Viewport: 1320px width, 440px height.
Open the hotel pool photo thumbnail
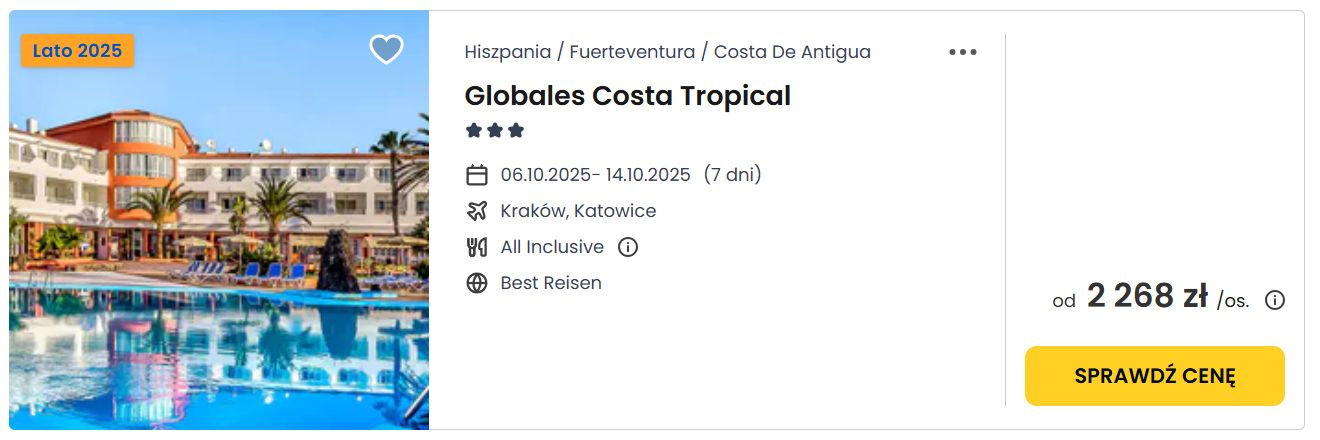(219, 220)
